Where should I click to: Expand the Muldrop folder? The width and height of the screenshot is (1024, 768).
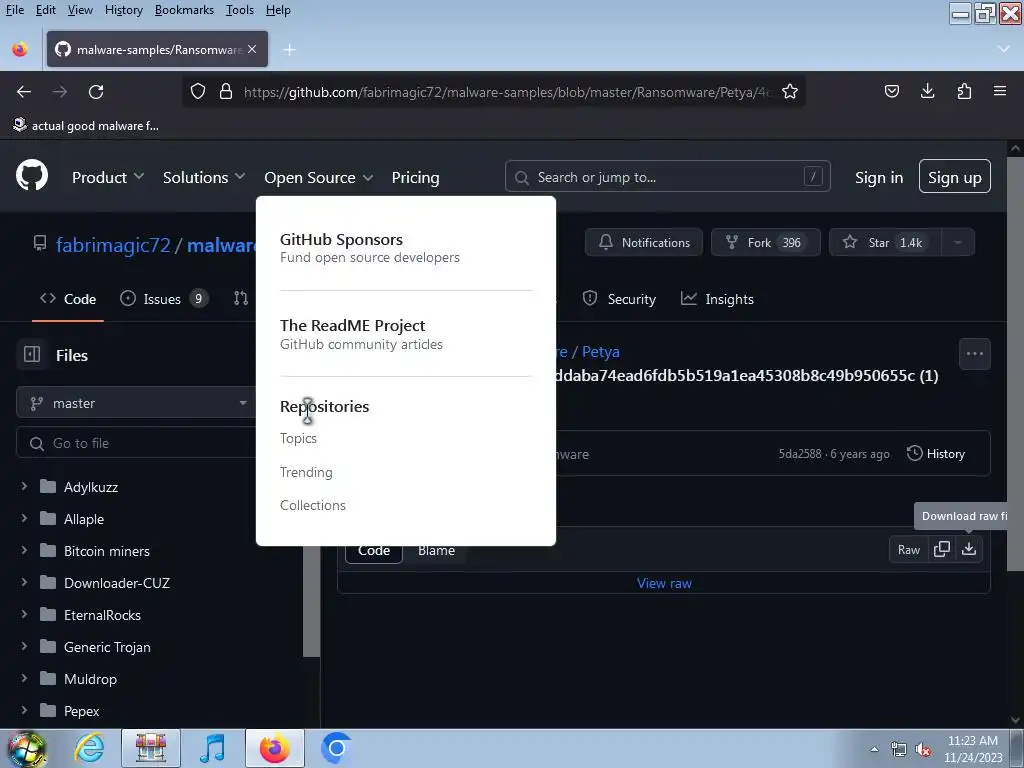pos(24,679)
